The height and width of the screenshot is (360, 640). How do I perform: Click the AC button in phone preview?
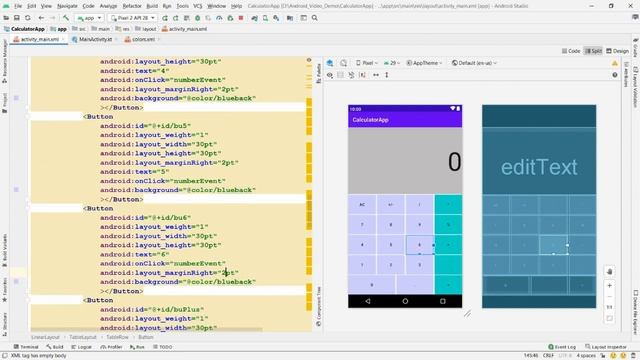362,204
